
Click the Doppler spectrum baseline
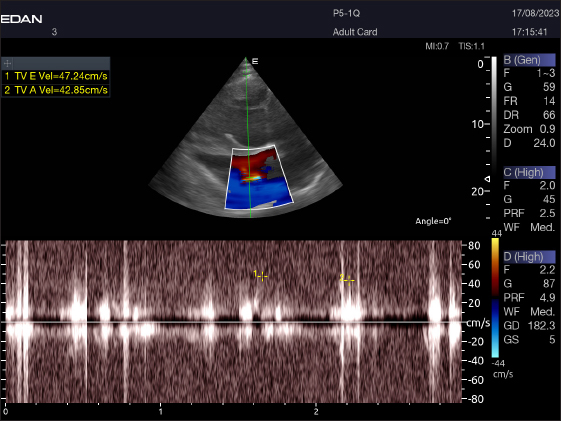(233, 322)
